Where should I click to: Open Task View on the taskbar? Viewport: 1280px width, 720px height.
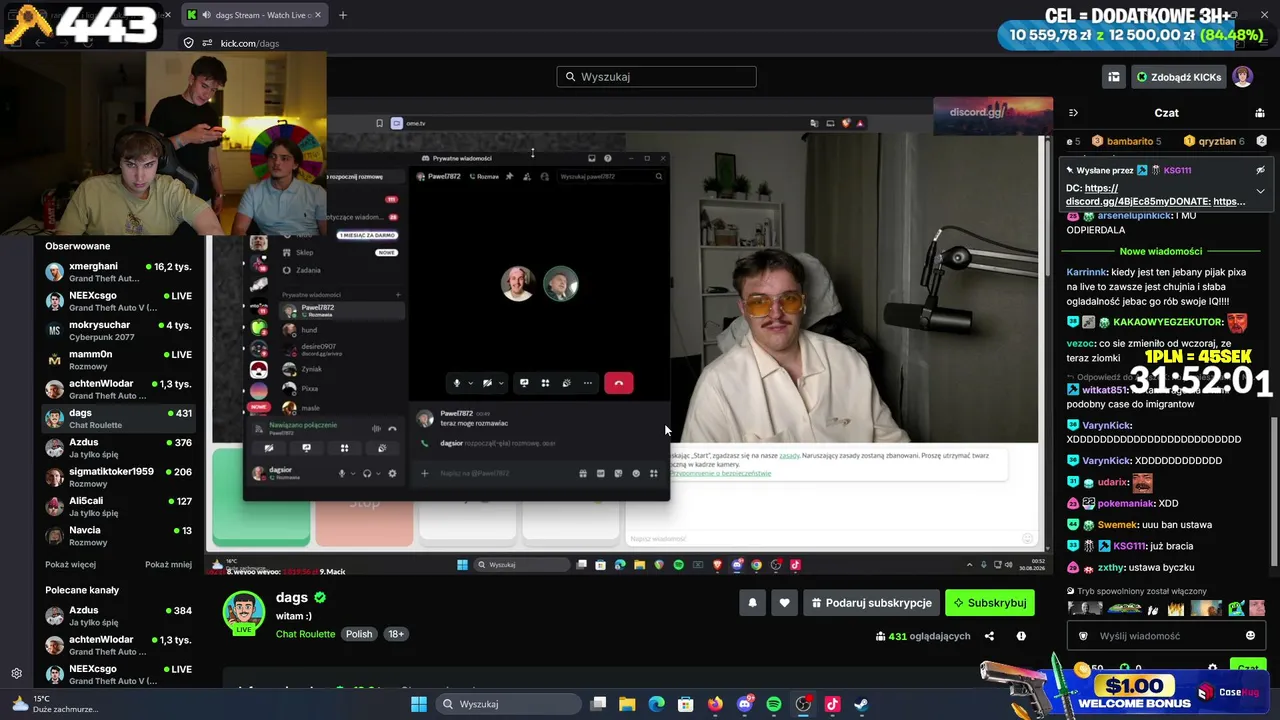tap(598, 704)
